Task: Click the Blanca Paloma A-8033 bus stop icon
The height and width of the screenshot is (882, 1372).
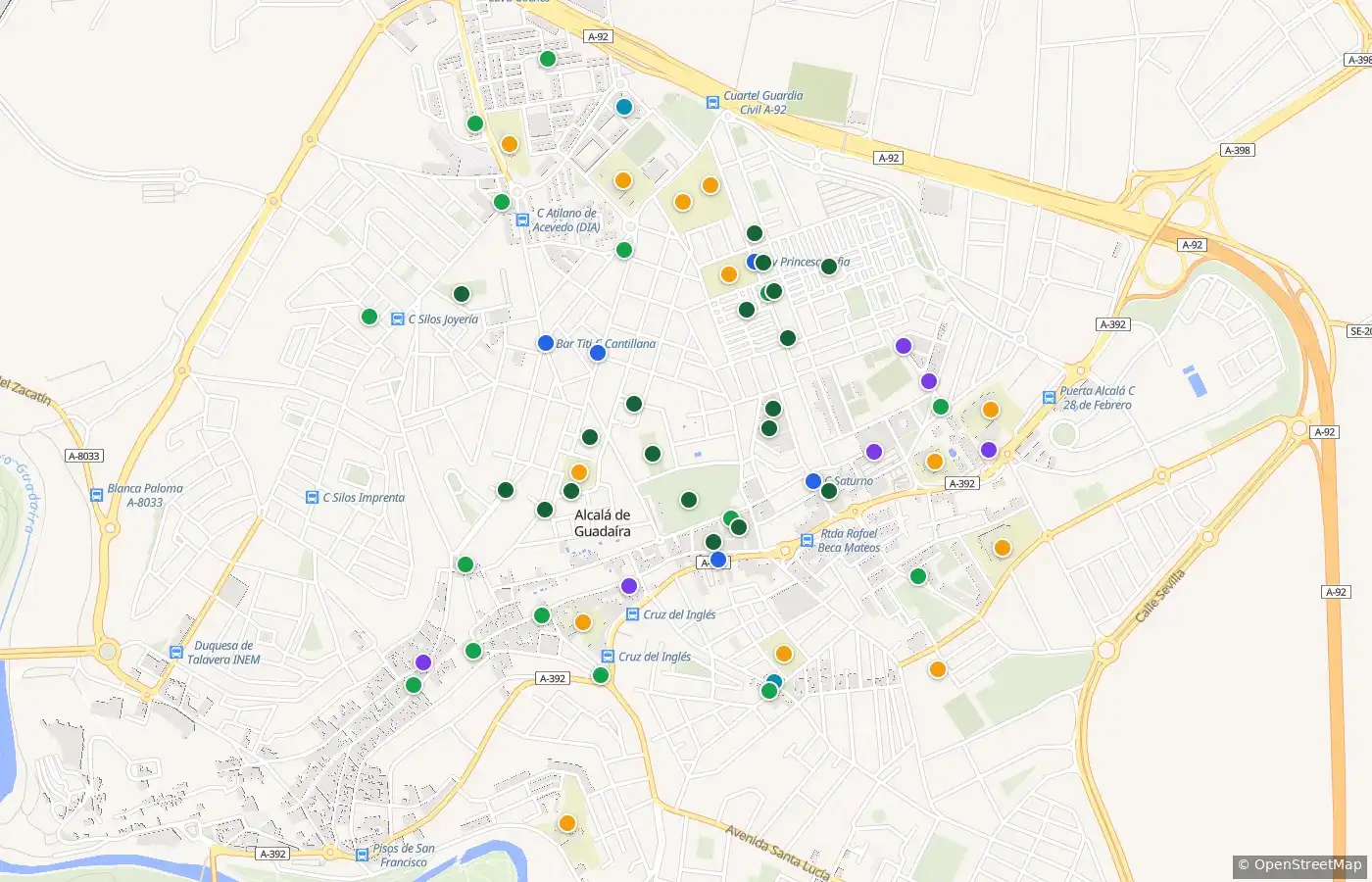Action: (x=97, y=495)
